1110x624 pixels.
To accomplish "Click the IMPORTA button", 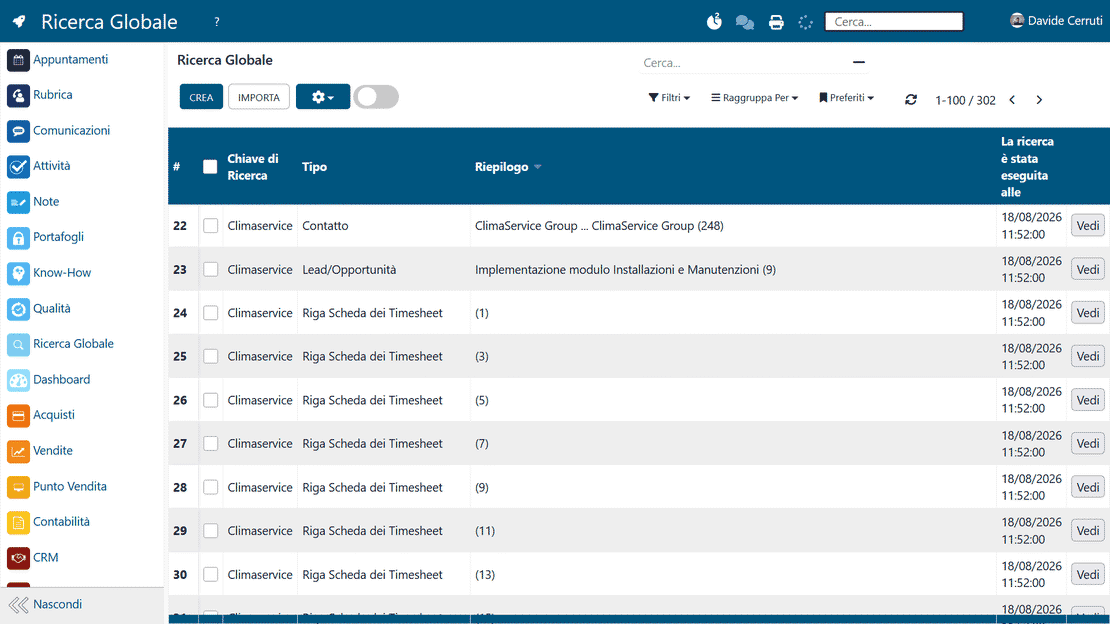I will pos(258,97).
